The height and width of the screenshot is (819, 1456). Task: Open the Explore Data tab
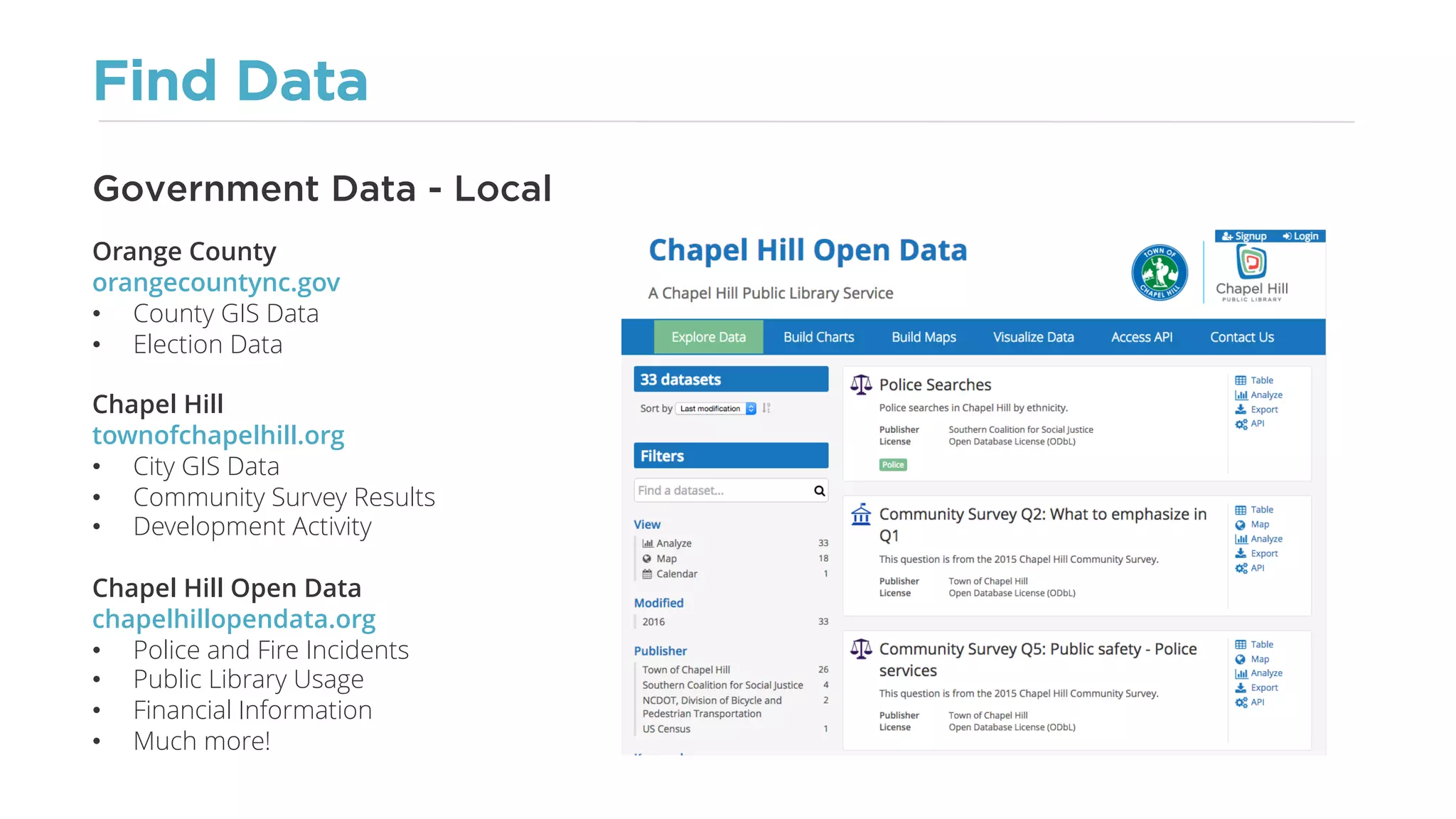[708, 337]
